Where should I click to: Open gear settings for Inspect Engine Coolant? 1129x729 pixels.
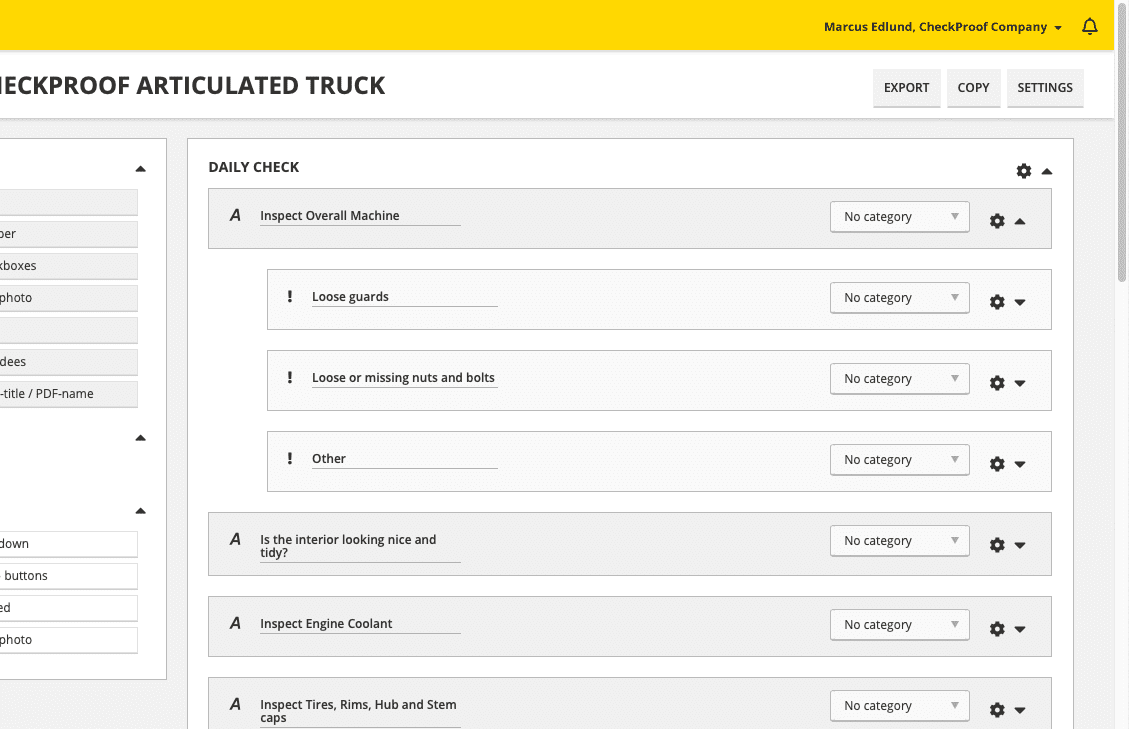[x=996, y=628]
